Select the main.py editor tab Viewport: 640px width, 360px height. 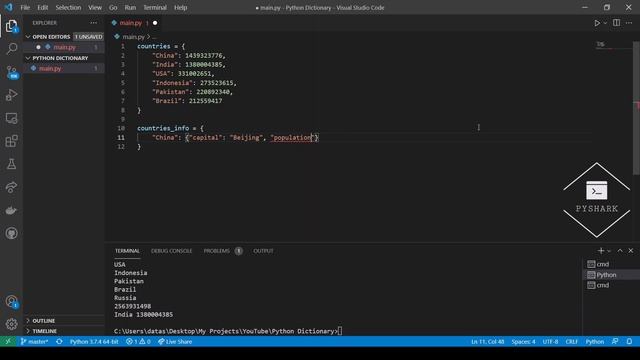click(133, 23)
